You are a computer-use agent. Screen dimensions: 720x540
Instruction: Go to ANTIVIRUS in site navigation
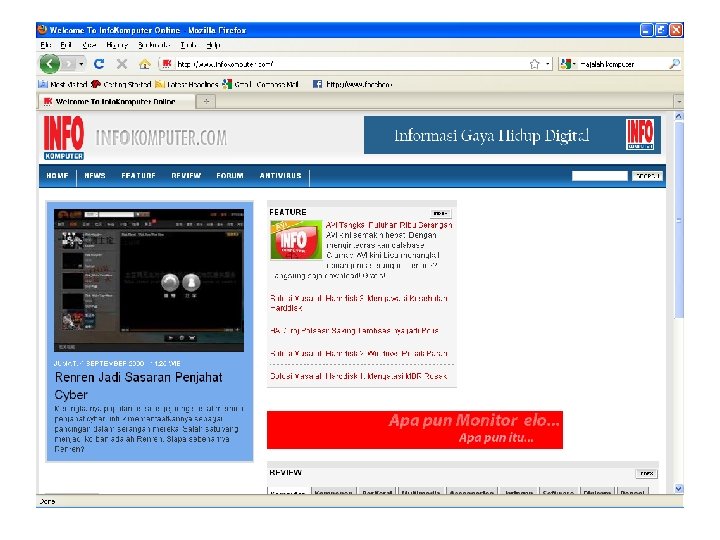click(280, 176)
